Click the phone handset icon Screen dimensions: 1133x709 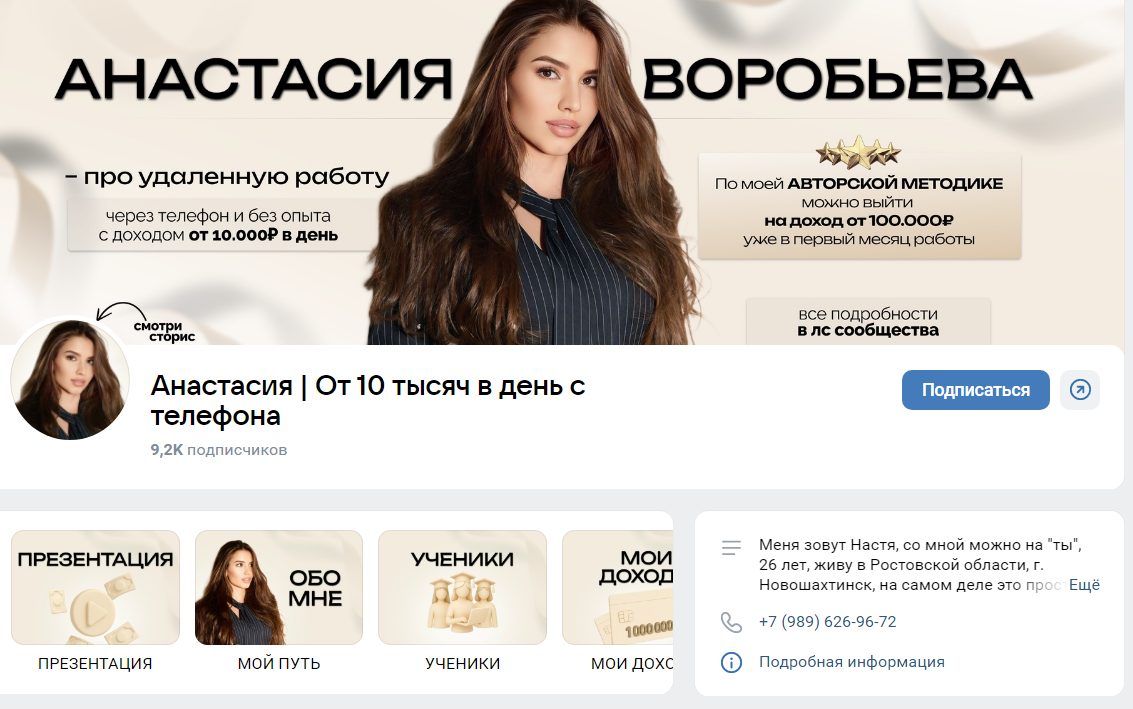click(x=731, y=622)
